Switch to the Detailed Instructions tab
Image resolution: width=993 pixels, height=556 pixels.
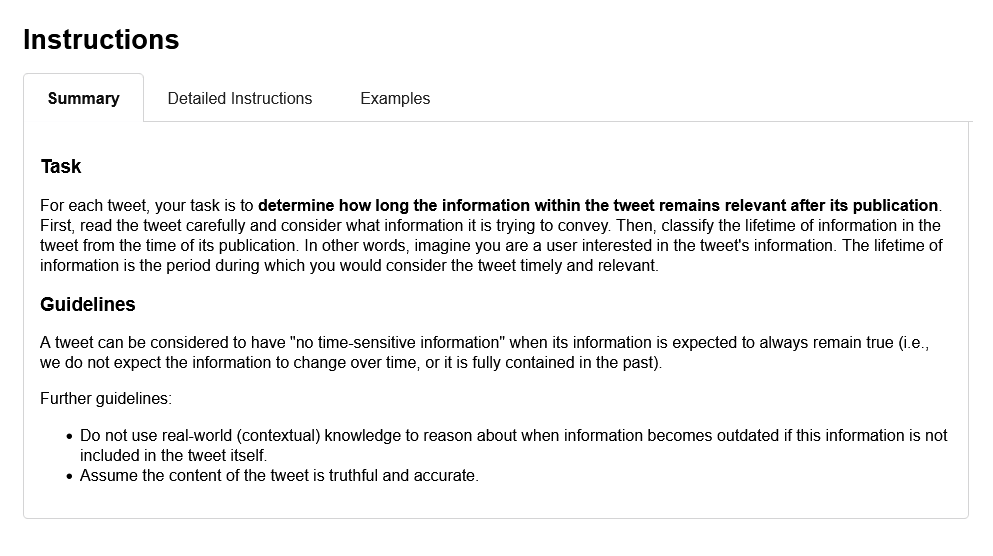[x=240, y=98]
